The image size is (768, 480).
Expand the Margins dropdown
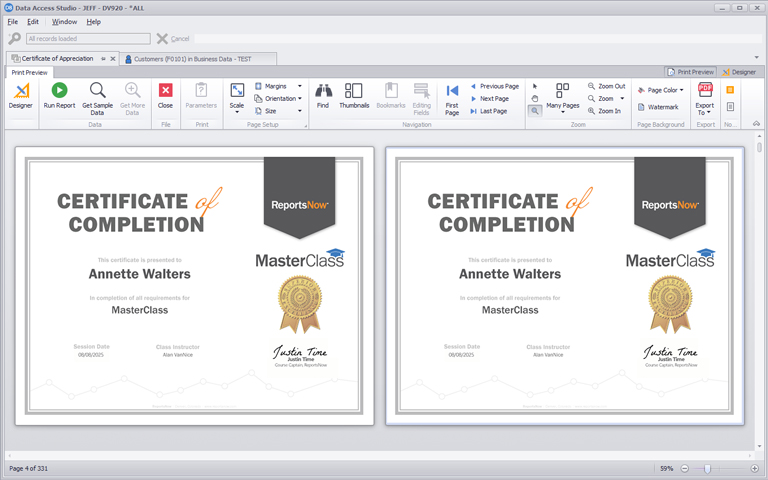[278, 86]
